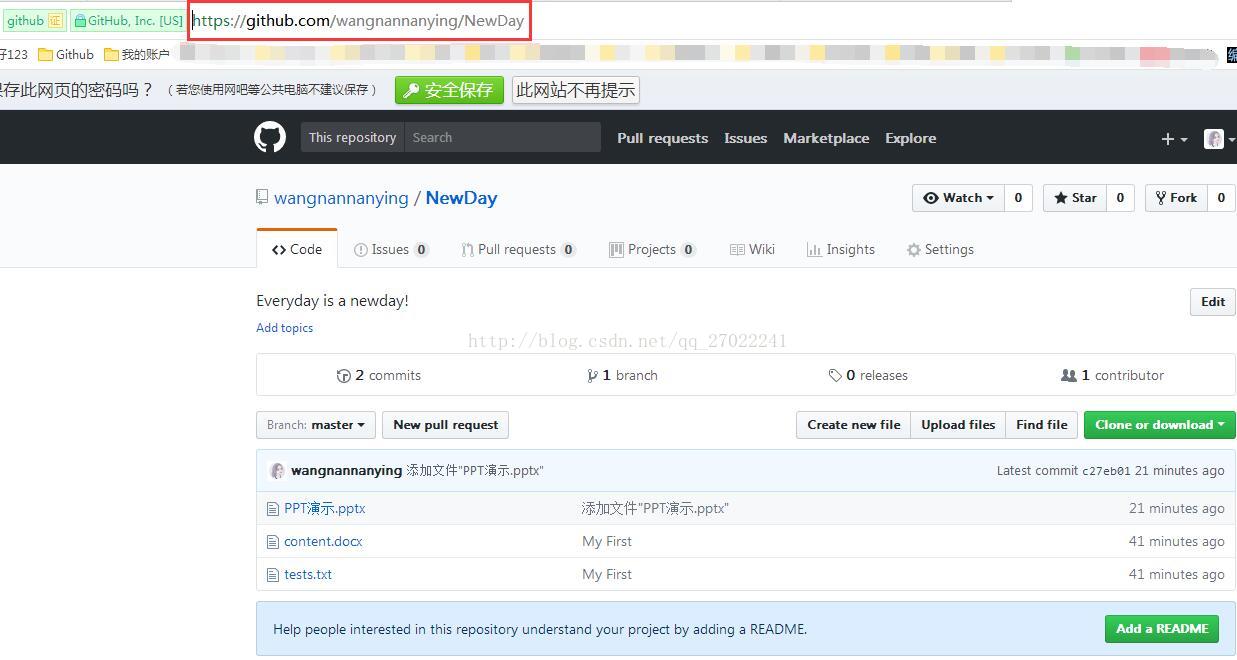Viewport: 1237px width, 660px height.
Task: Click the GitHub Octocat logo
Action: (270, 138)
